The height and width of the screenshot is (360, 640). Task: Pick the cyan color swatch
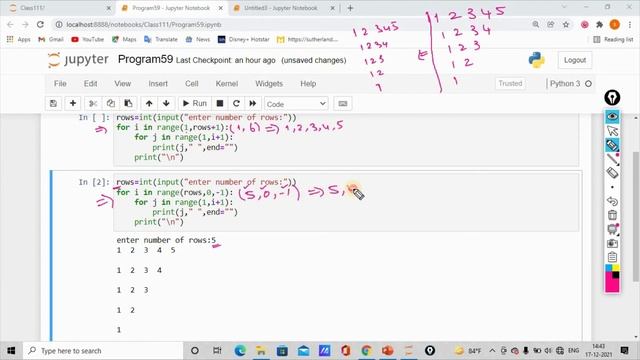(609, 268)
